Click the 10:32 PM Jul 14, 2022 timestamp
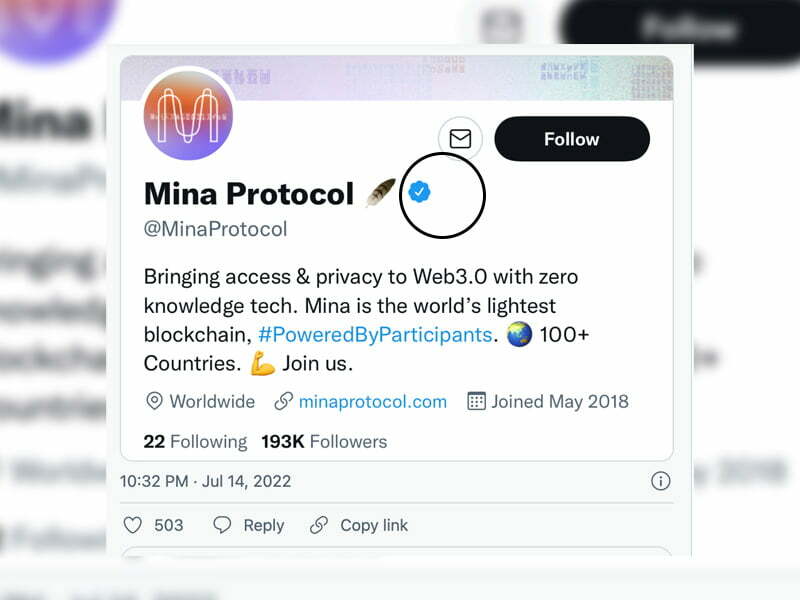800x600 pixels. (x=205, y=481)
